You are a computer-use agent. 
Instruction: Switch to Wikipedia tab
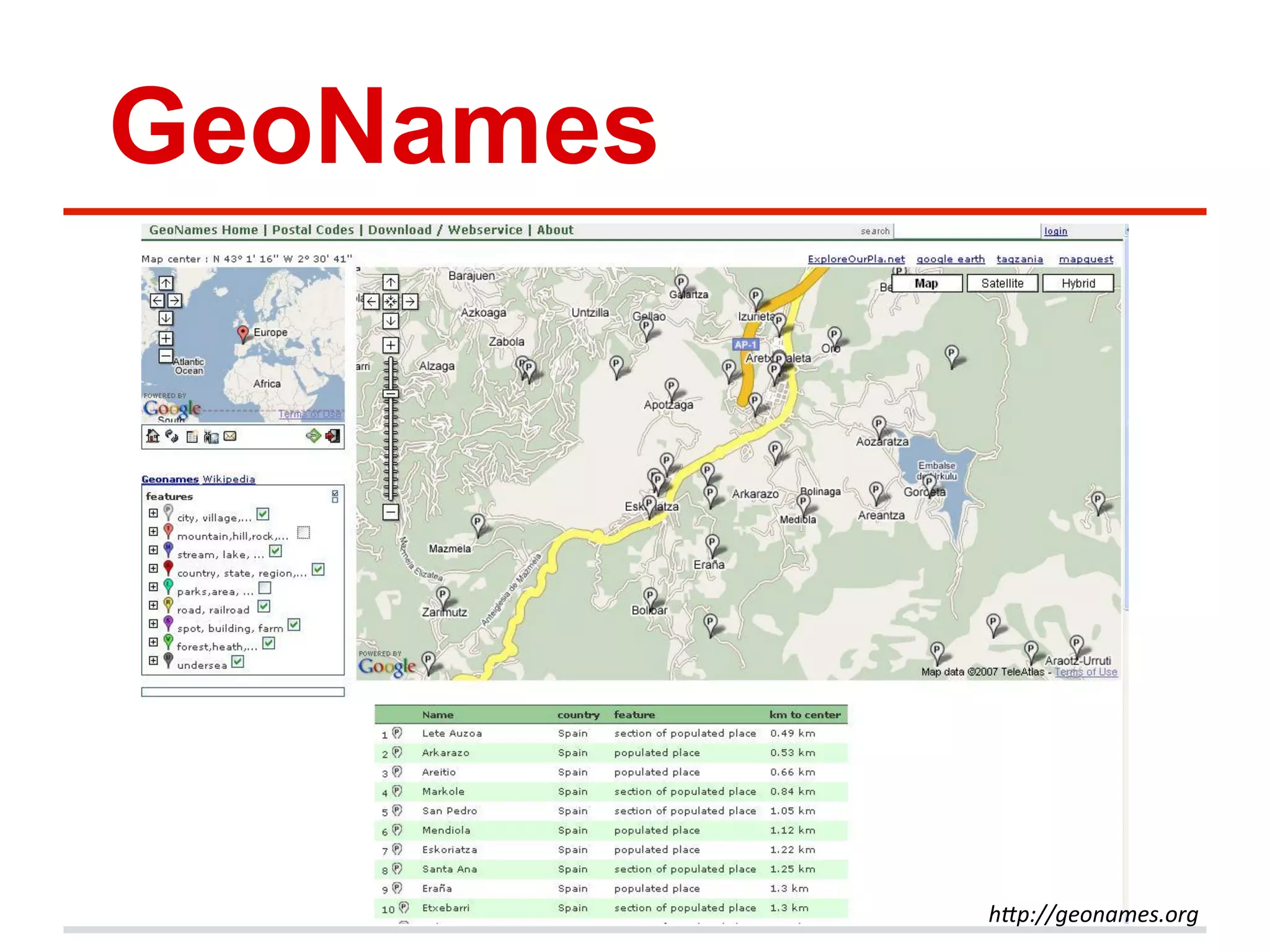229,479
